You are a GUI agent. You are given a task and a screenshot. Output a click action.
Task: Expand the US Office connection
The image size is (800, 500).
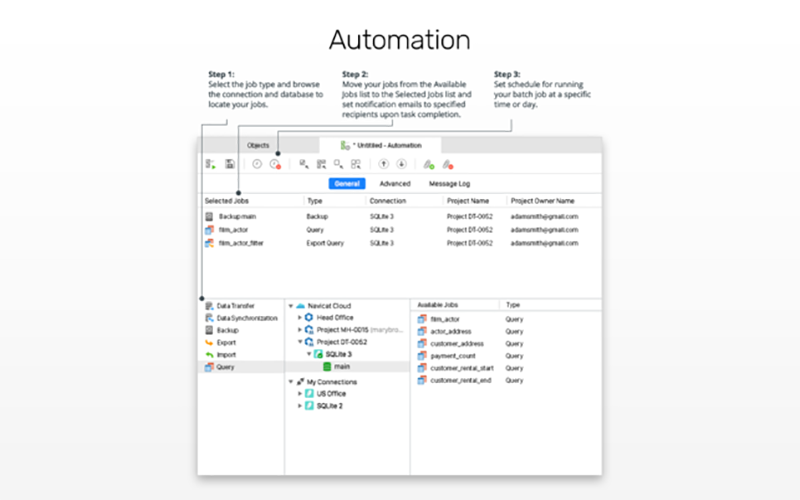pos(299,393)
